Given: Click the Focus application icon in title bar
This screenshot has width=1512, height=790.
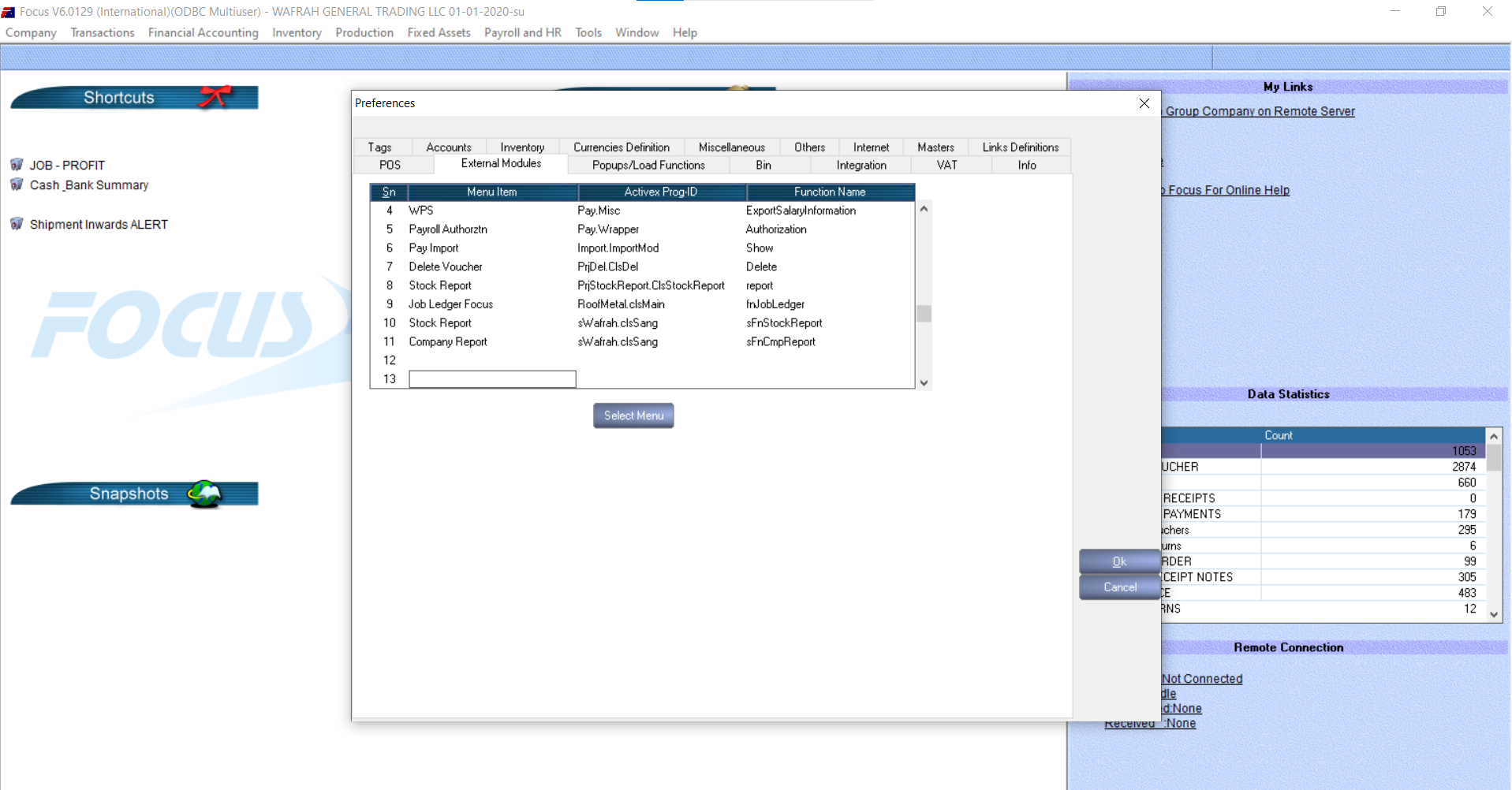Looking at the screenshot, I should (x=9, y=12).
